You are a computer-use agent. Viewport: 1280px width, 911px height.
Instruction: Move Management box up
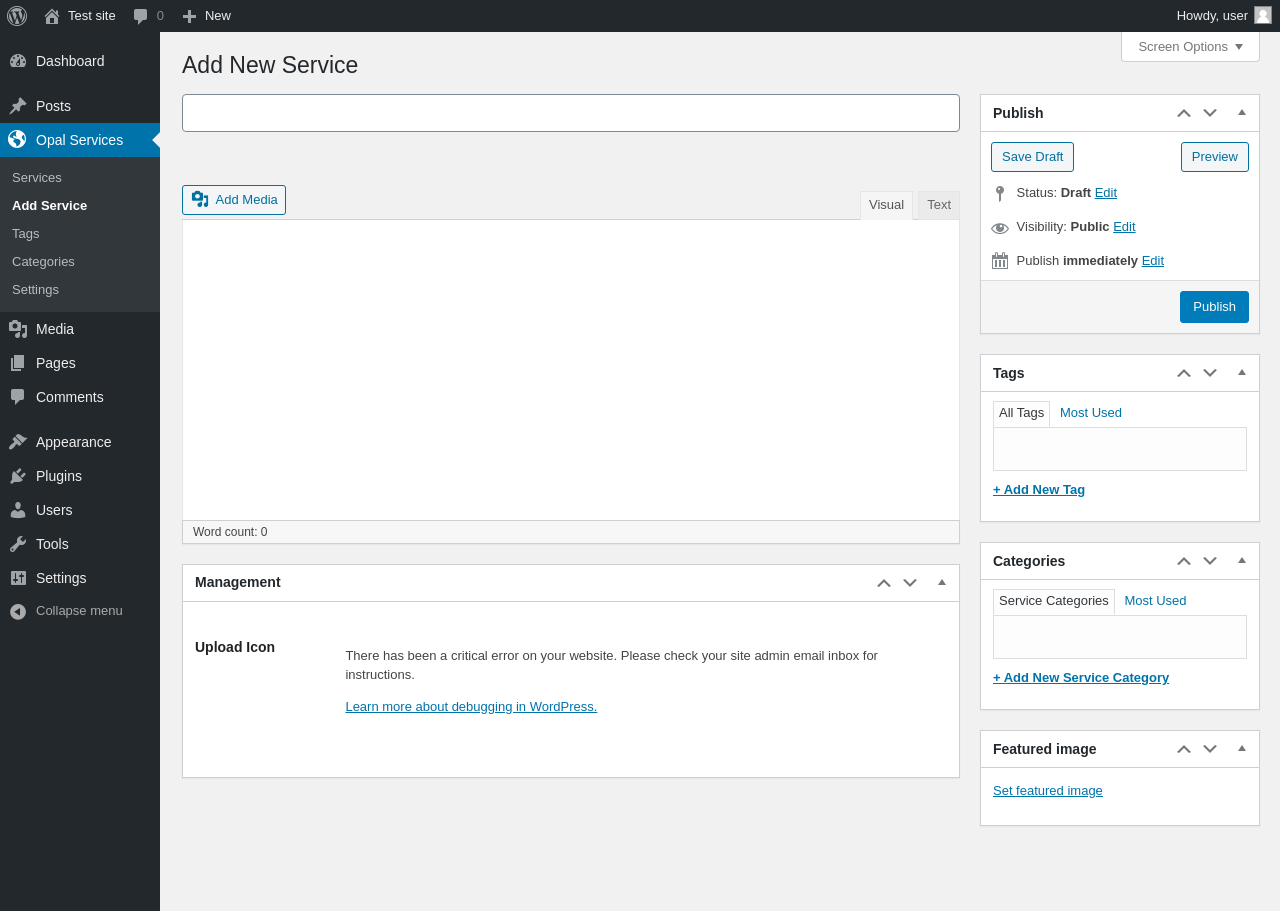884,583
